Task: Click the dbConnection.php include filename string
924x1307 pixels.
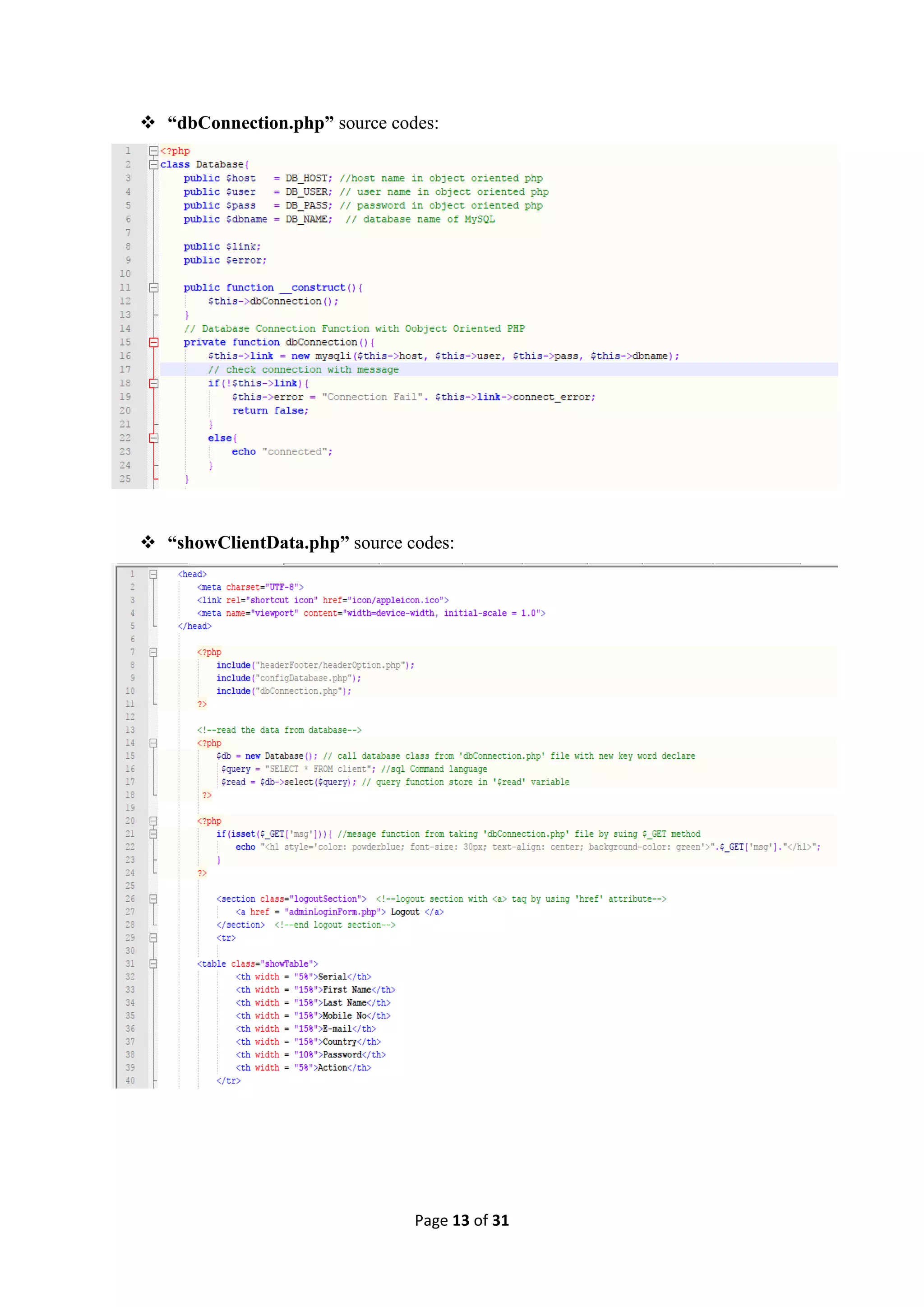Action: [x=298, y=691]
